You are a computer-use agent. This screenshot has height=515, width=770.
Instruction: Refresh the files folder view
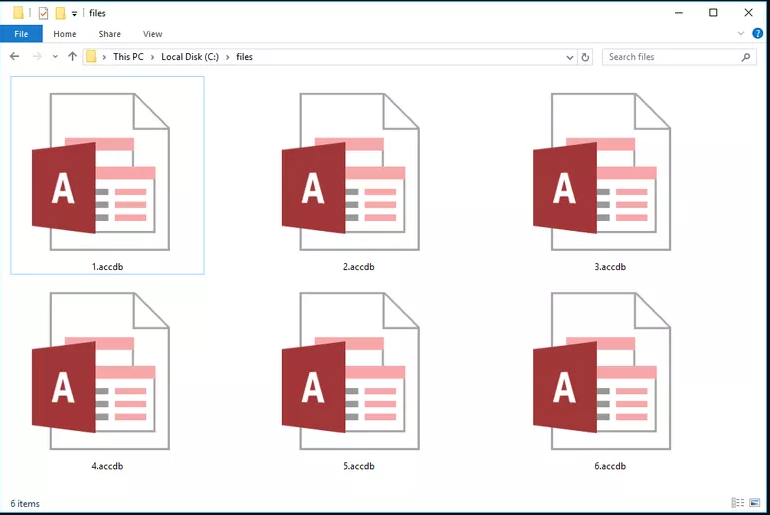click(585, 57)
